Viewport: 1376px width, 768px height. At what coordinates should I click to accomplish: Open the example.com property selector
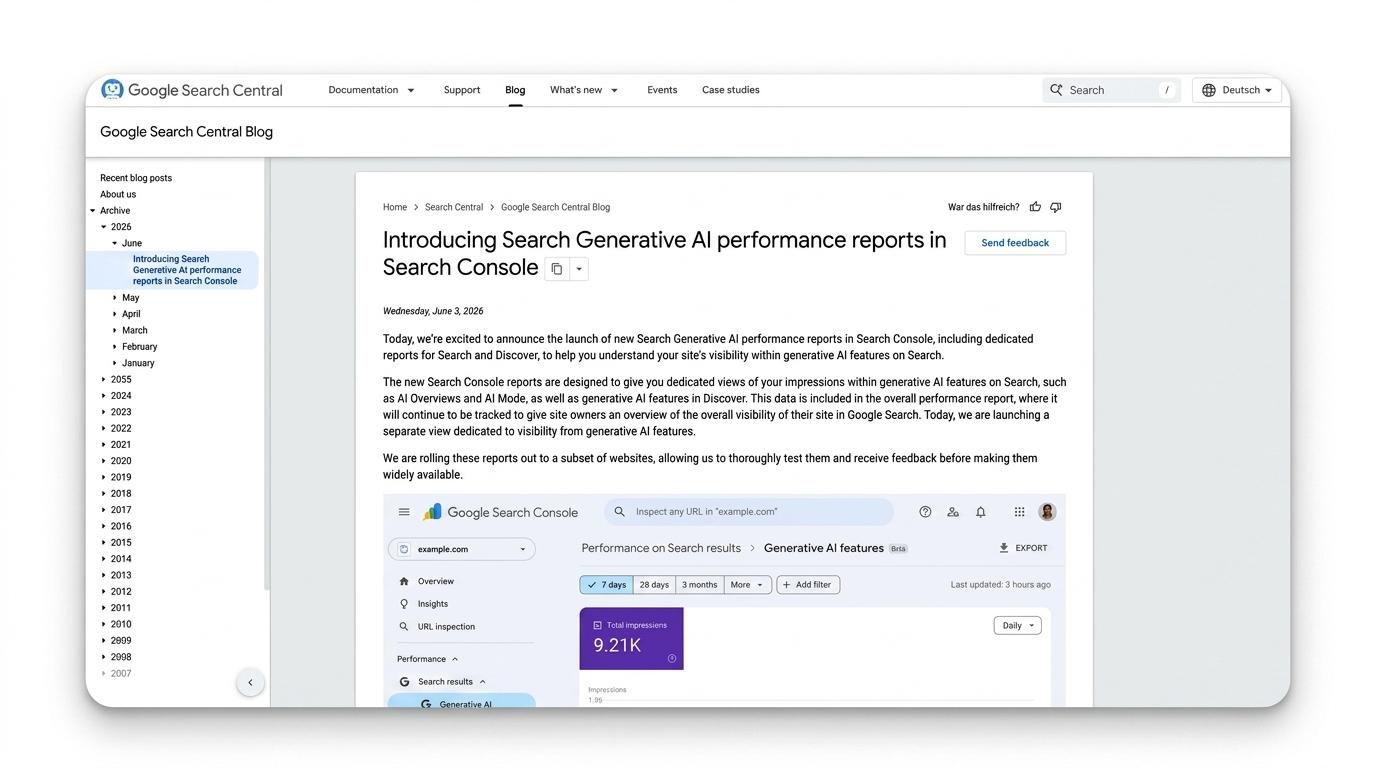click(462, 549)
